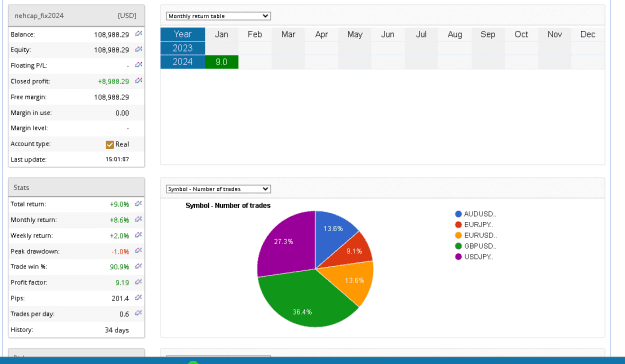Image resolution: width=625 pixels, height=364 pixels.
Task: Select the 2024 year row header
Action: point(183,62)
